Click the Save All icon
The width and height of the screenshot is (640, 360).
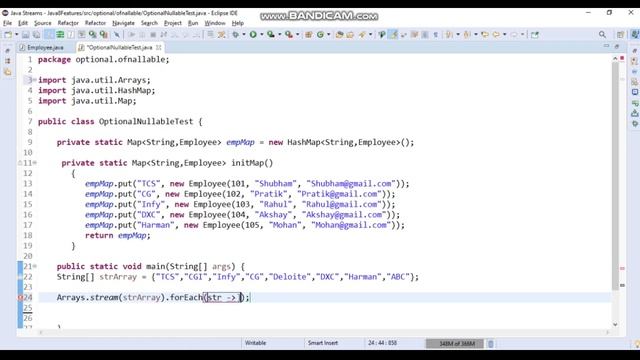[x=37, y=35]
